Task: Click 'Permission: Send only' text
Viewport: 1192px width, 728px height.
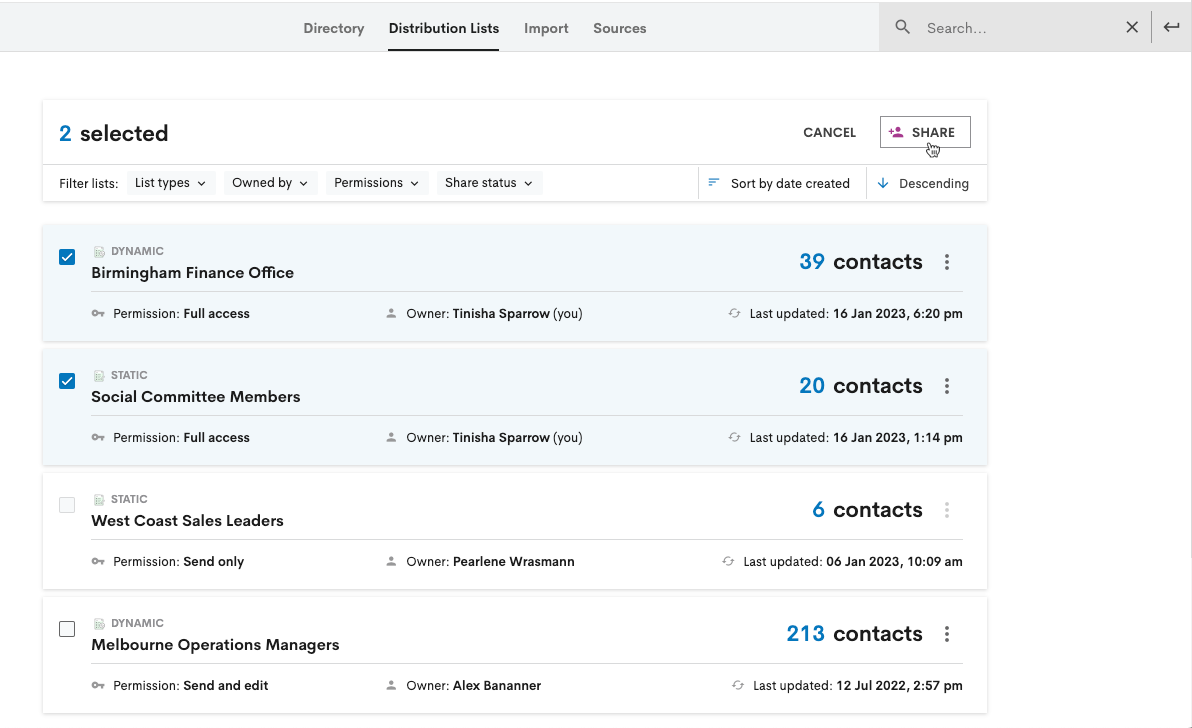Action: point(179,562)
